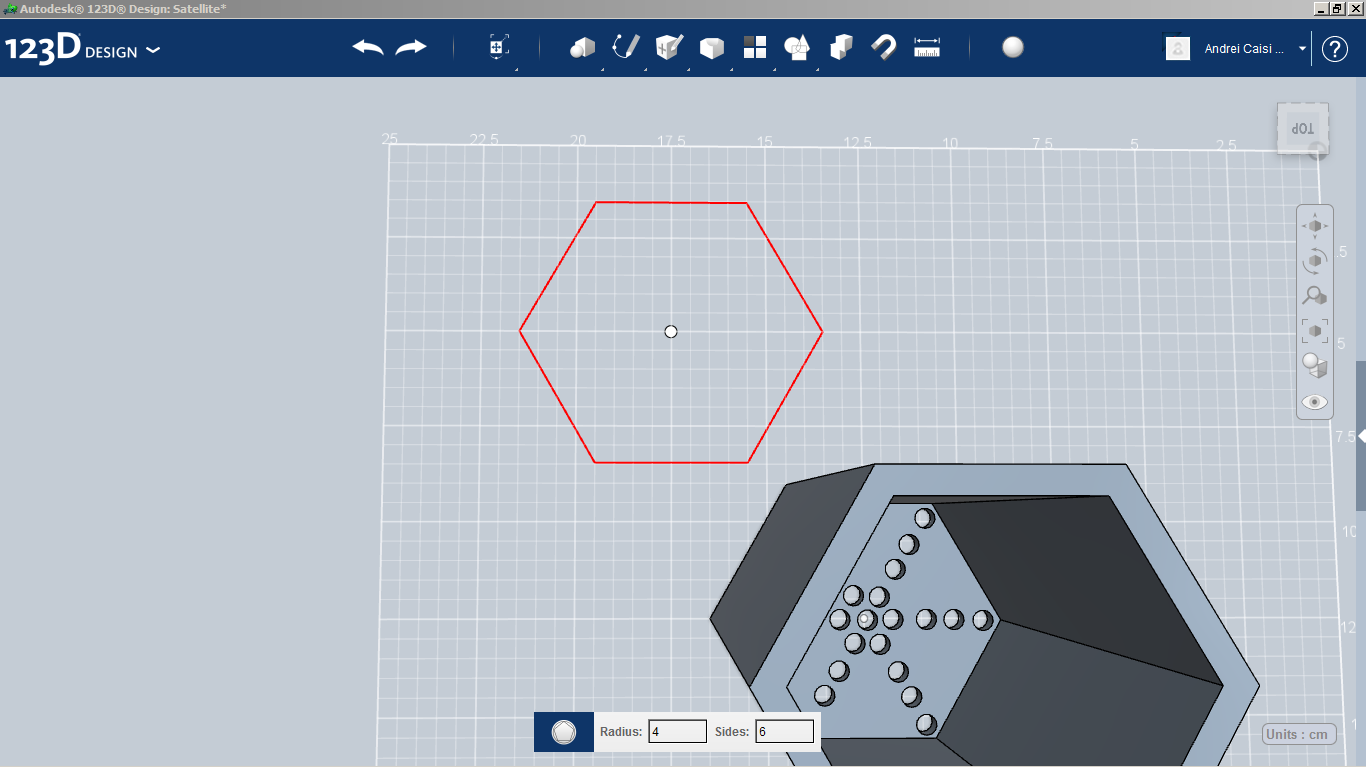Click the polygon tool icon beside Radius
The height and width of the screenshot is (768, 1366).
564,732
